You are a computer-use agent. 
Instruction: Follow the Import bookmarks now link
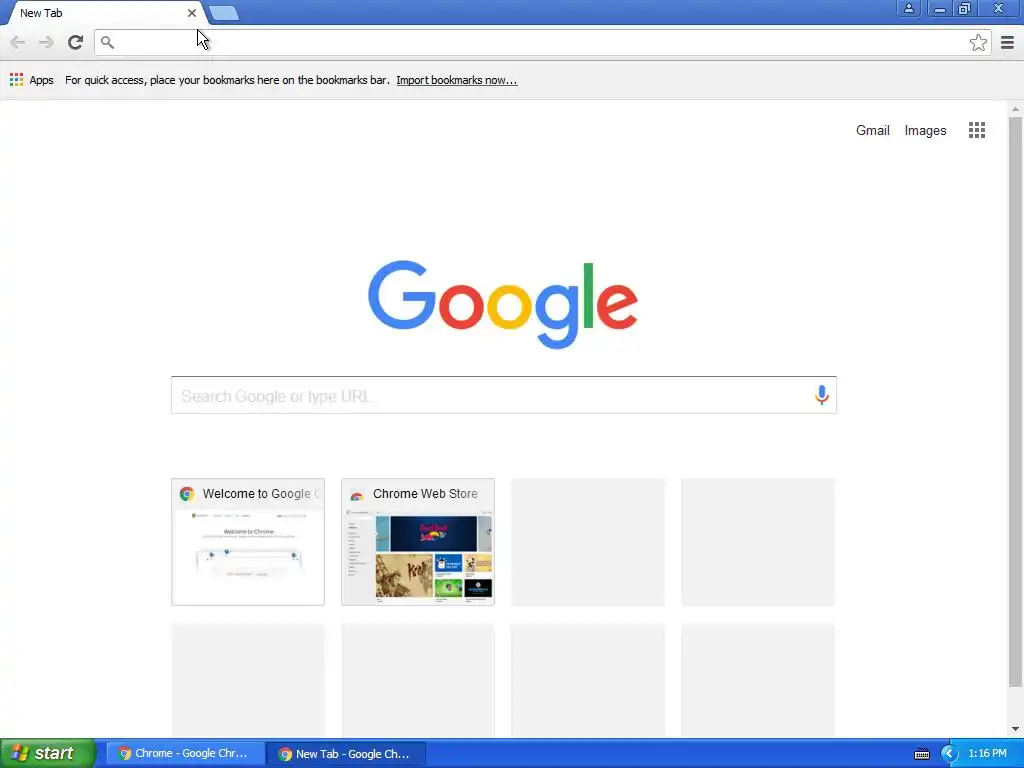(x=456, y=80)
